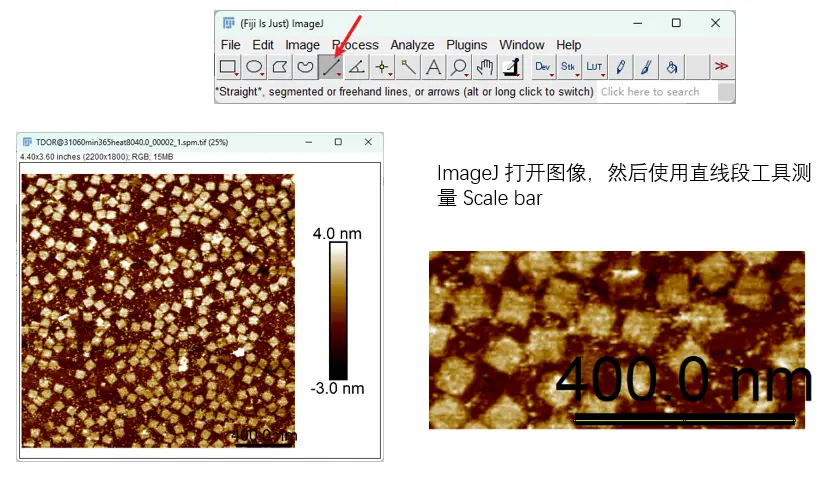Click the 'Click here to search' field
The width and height of the screenshot is (817, 477).
tap(657, 92)
